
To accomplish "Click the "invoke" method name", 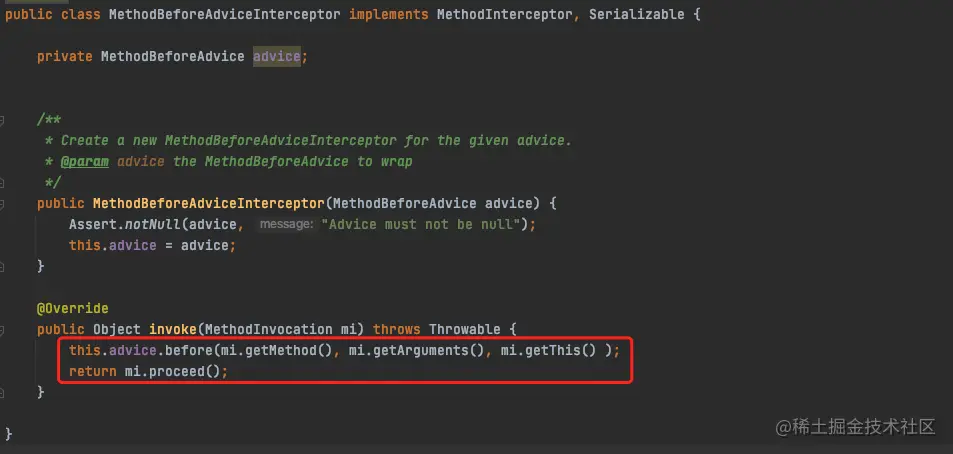I will point(173,329).
